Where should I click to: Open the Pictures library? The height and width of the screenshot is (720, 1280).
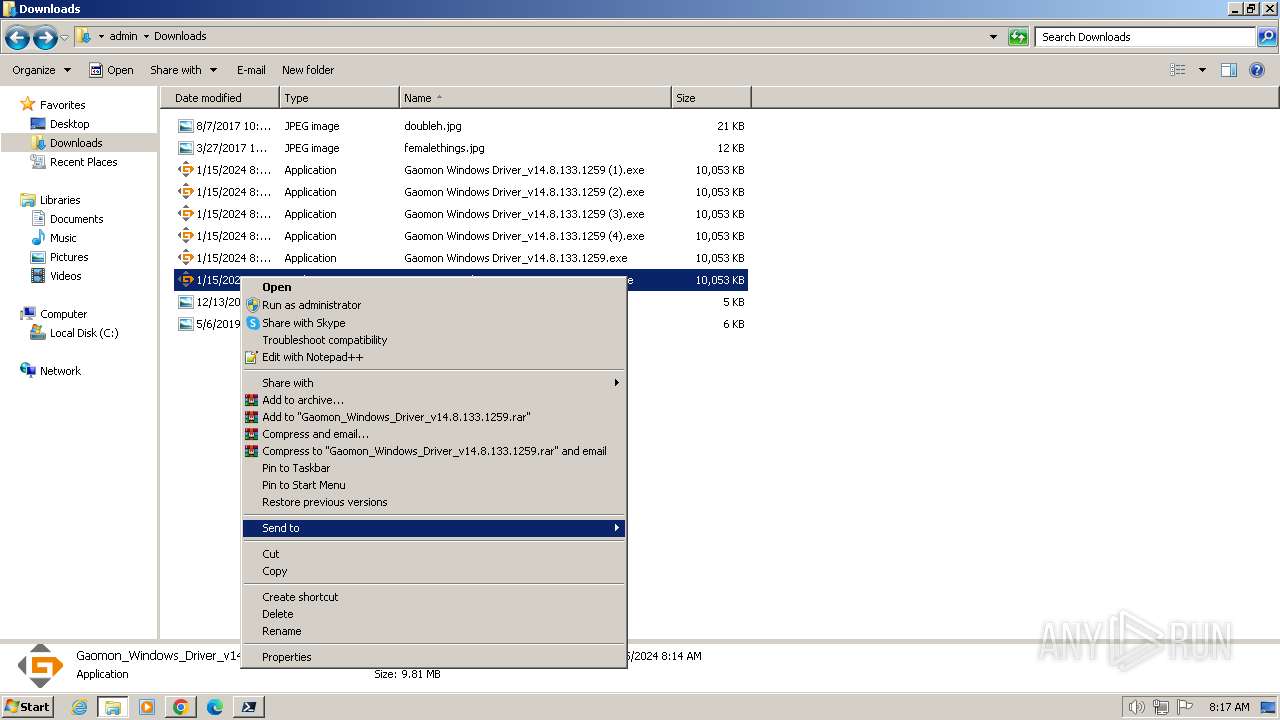(x=69, y=257)
